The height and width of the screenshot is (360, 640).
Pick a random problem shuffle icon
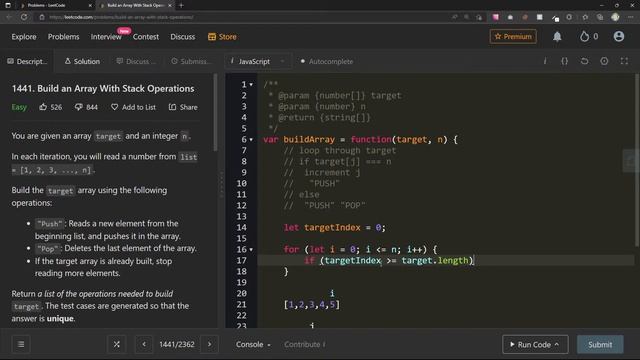[117, 344]
